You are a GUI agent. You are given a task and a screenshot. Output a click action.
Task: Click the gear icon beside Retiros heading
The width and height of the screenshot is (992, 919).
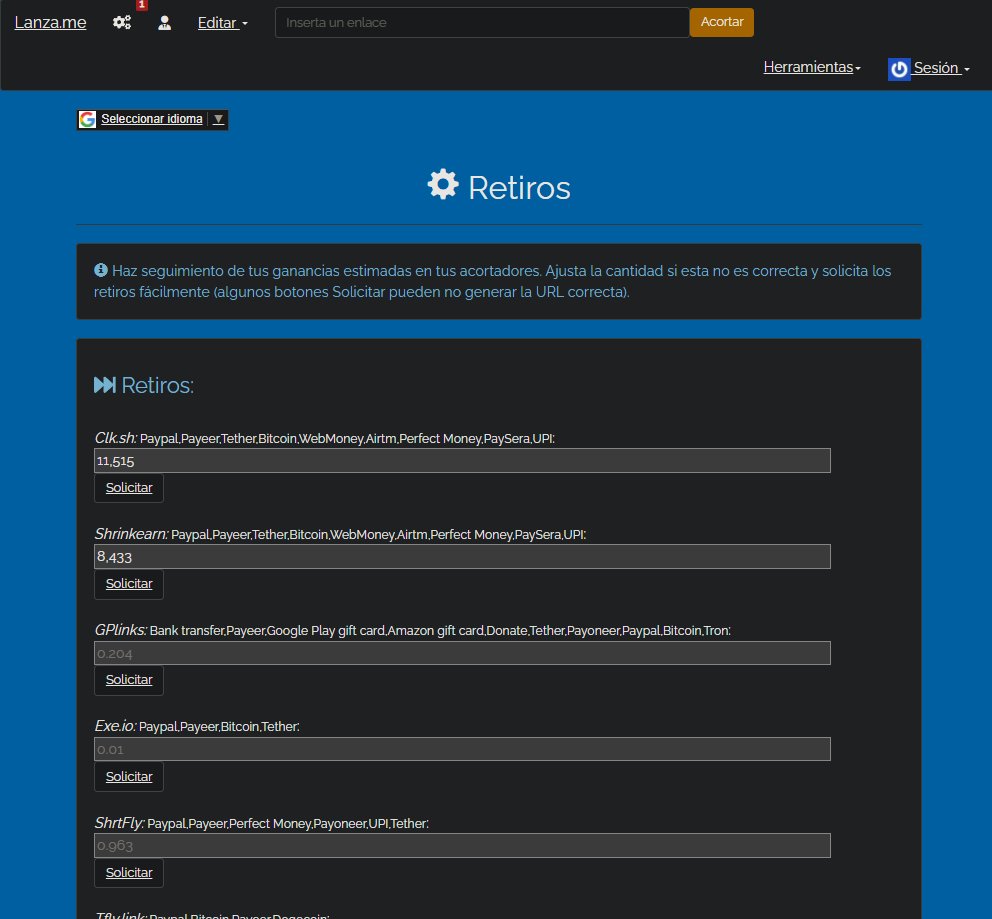click(443, 185)
